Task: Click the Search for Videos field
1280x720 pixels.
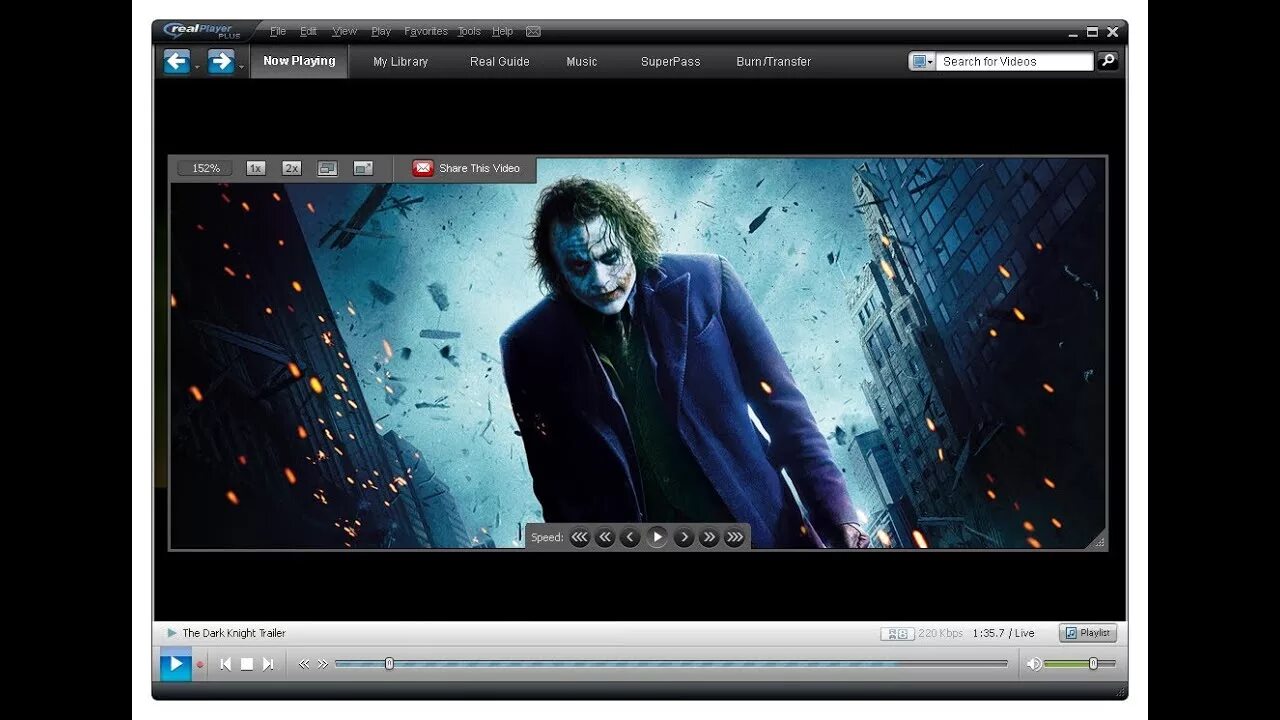Action: [x=1015, y=61]
